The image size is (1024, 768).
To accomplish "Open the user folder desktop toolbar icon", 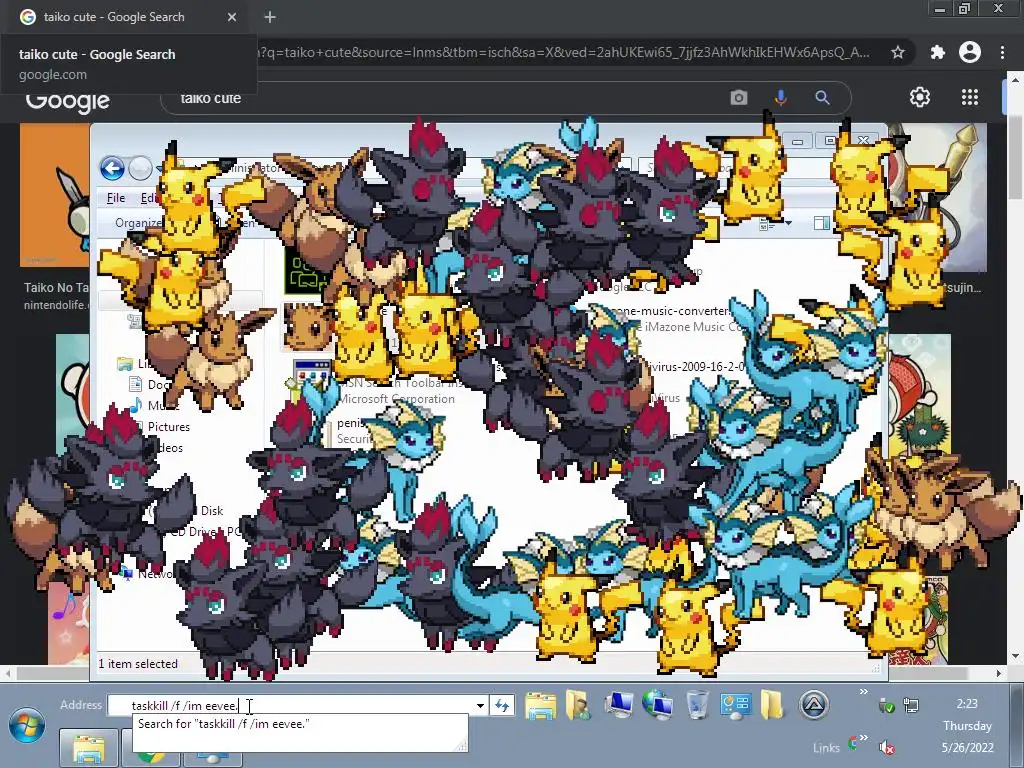I will (577, 705).
